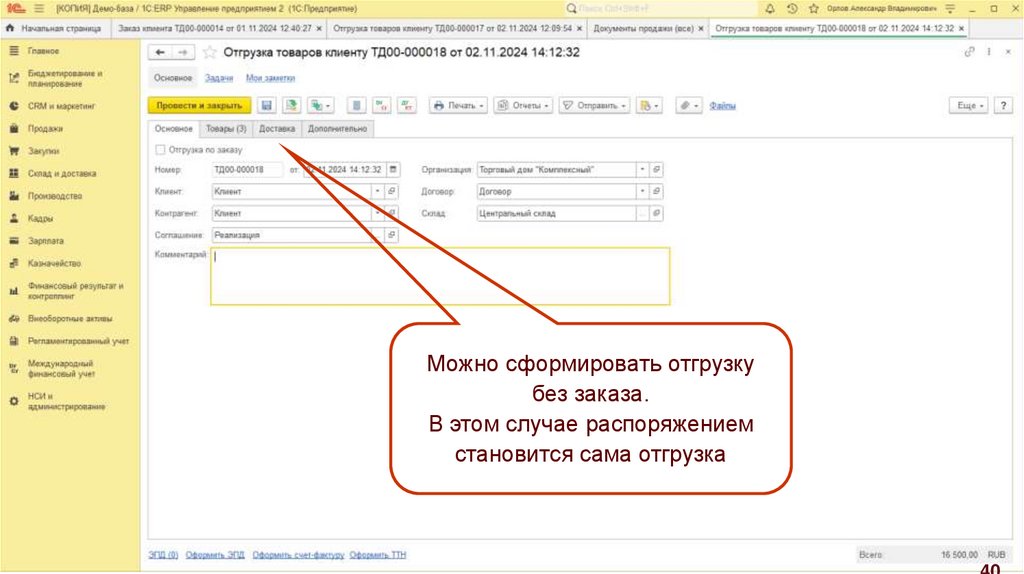Open notifications bell in top bar
The width and height of the screenshot is (1024, 574).
774,8
